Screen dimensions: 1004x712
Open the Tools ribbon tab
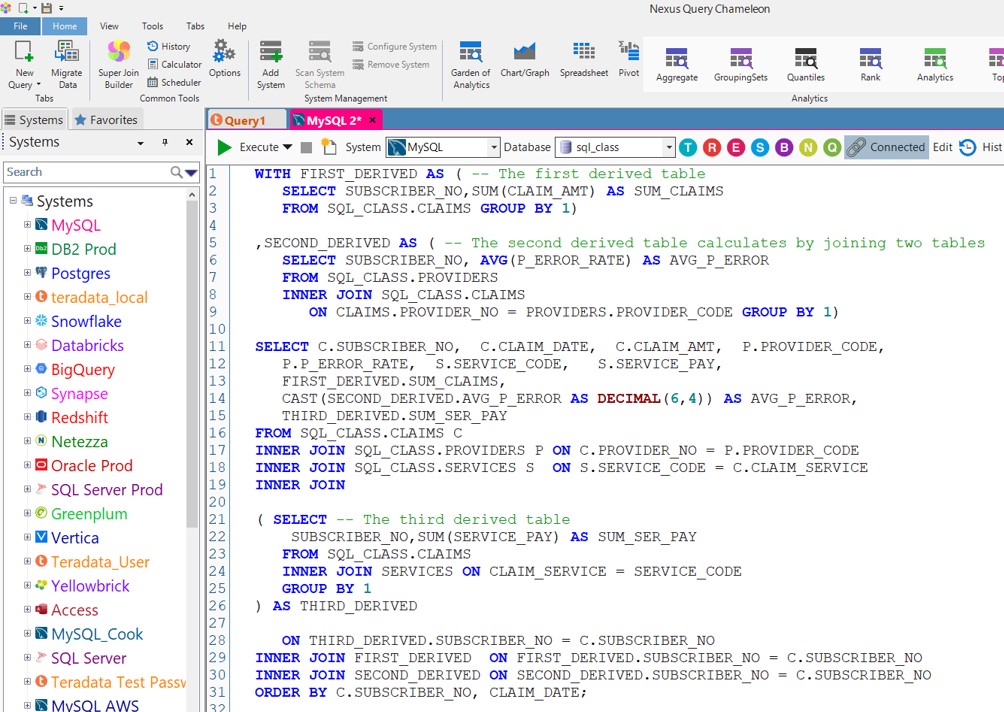click(152, 26)
